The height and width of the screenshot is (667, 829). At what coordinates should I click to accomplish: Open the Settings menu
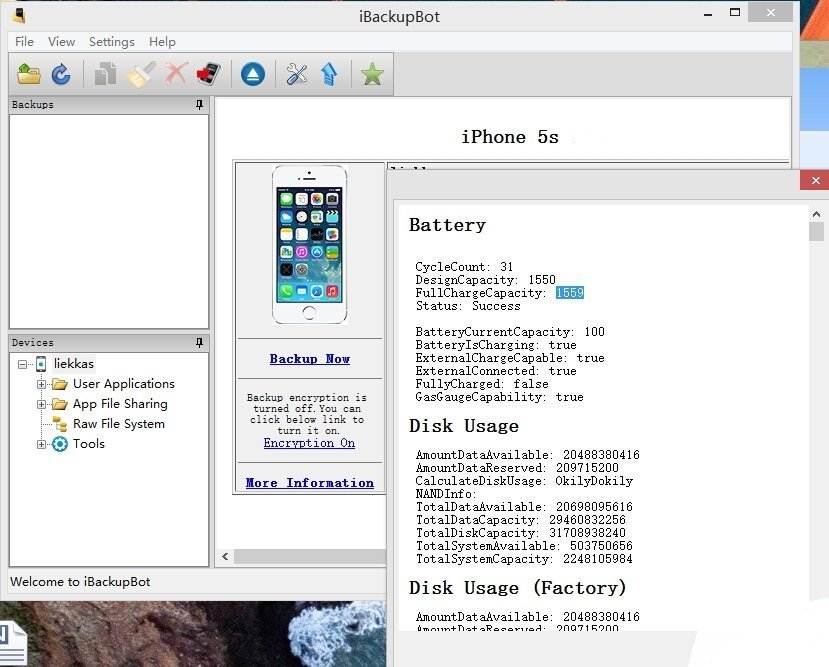pos(111,42)
